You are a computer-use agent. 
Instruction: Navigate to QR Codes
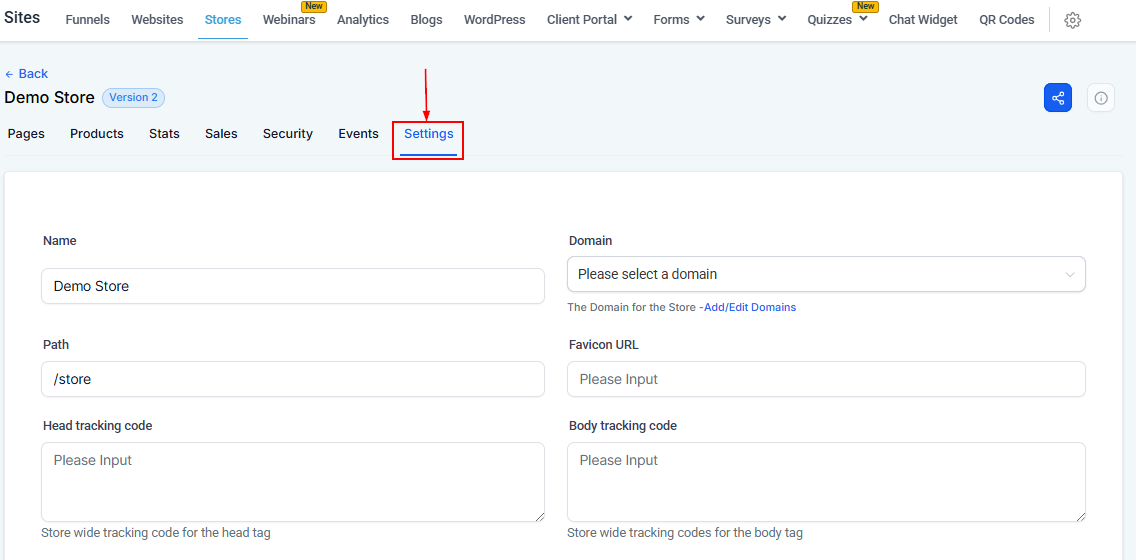click(1006, 20)
